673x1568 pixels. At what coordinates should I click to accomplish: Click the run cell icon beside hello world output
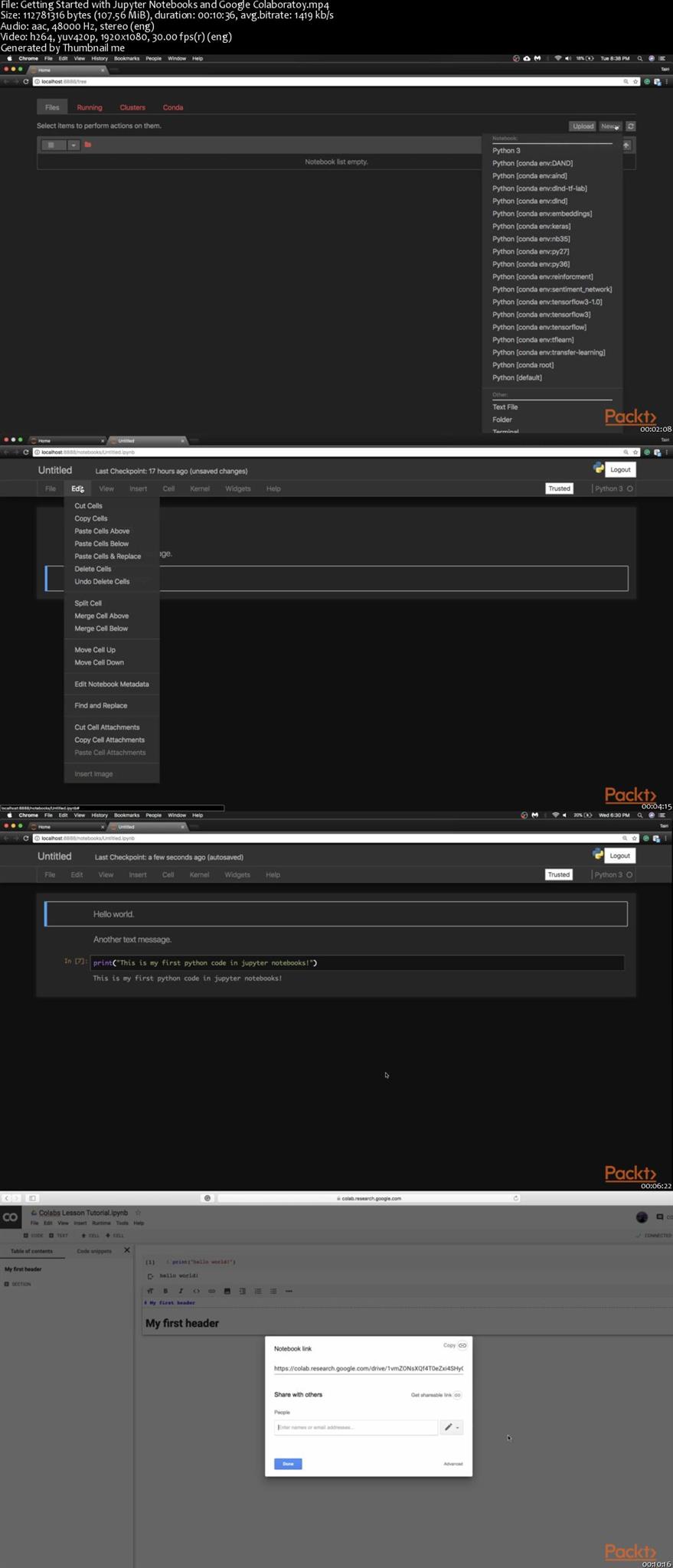[150, 1276]
